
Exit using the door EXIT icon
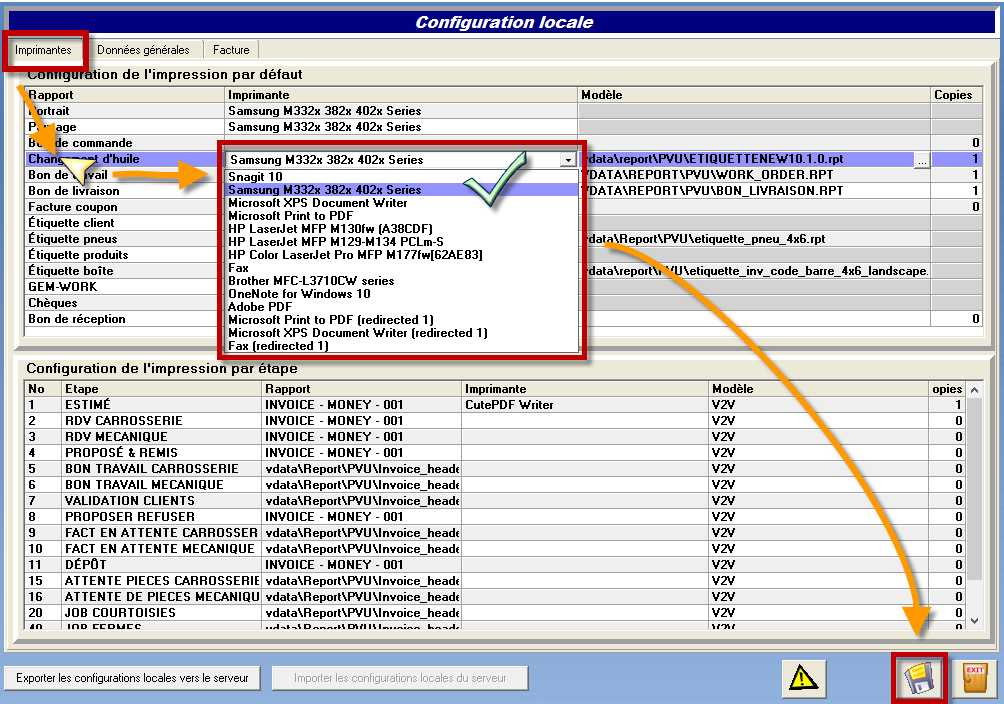pos(975,678)
